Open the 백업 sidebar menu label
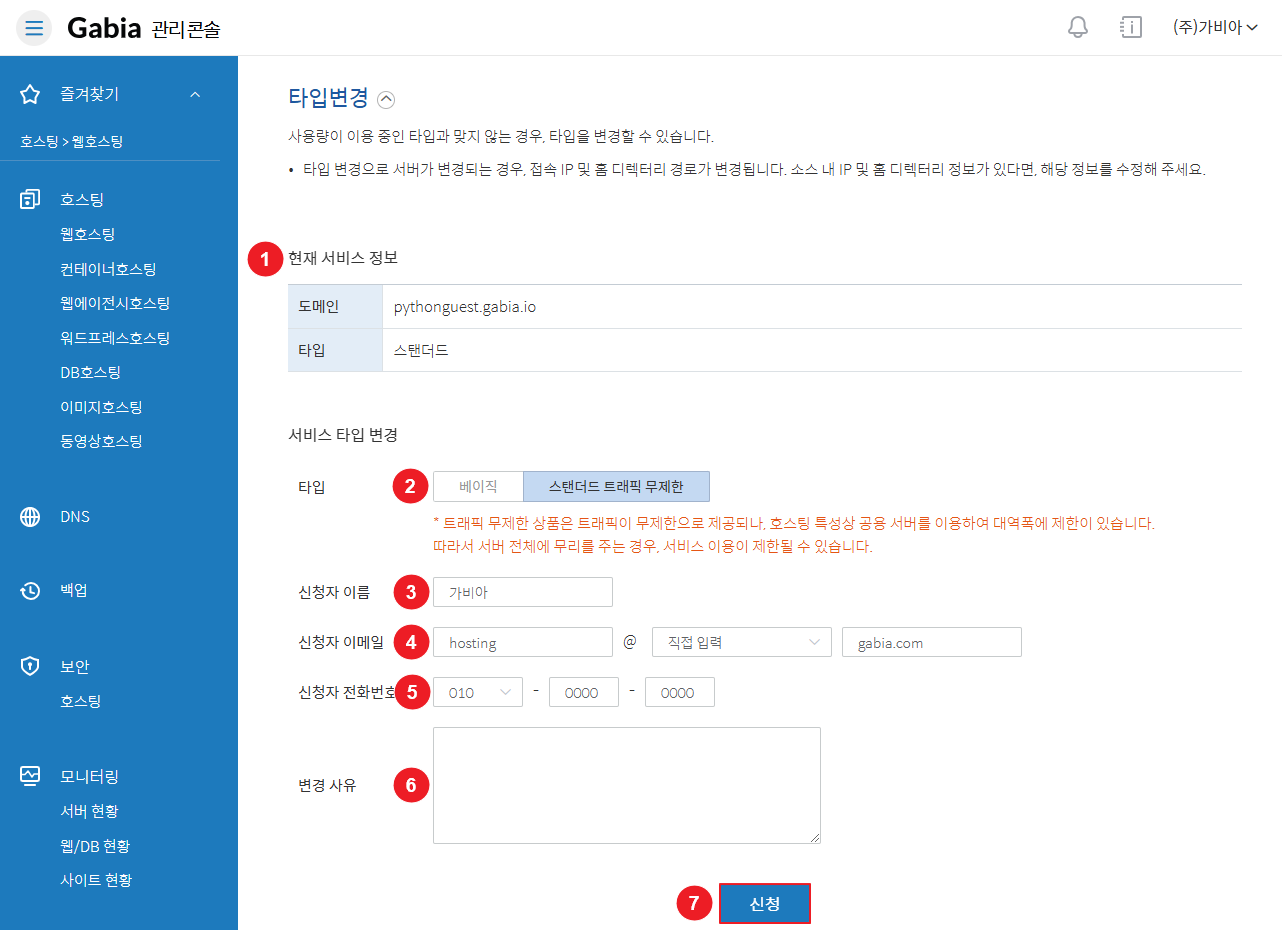Screen dimensions: 1282x930 tap(74, 590)
